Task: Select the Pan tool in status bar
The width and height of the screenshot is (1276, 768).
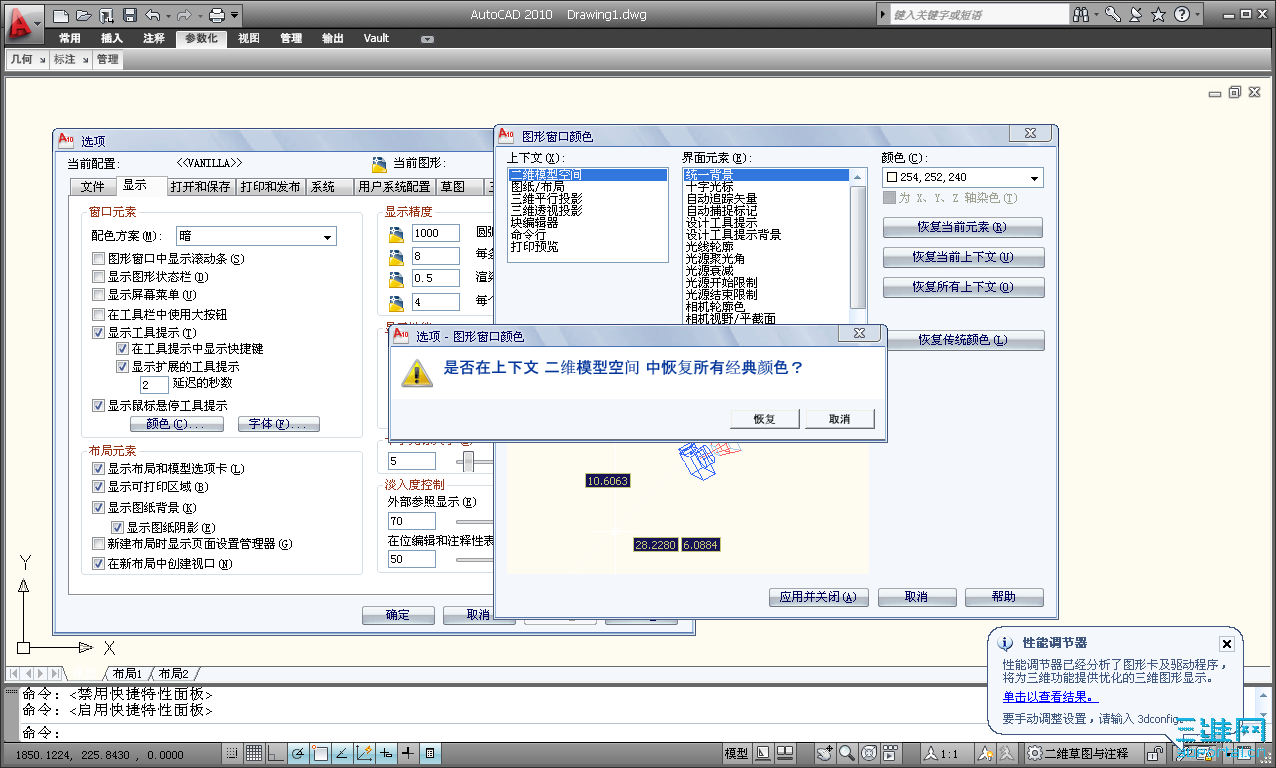Action: (824, 754)
